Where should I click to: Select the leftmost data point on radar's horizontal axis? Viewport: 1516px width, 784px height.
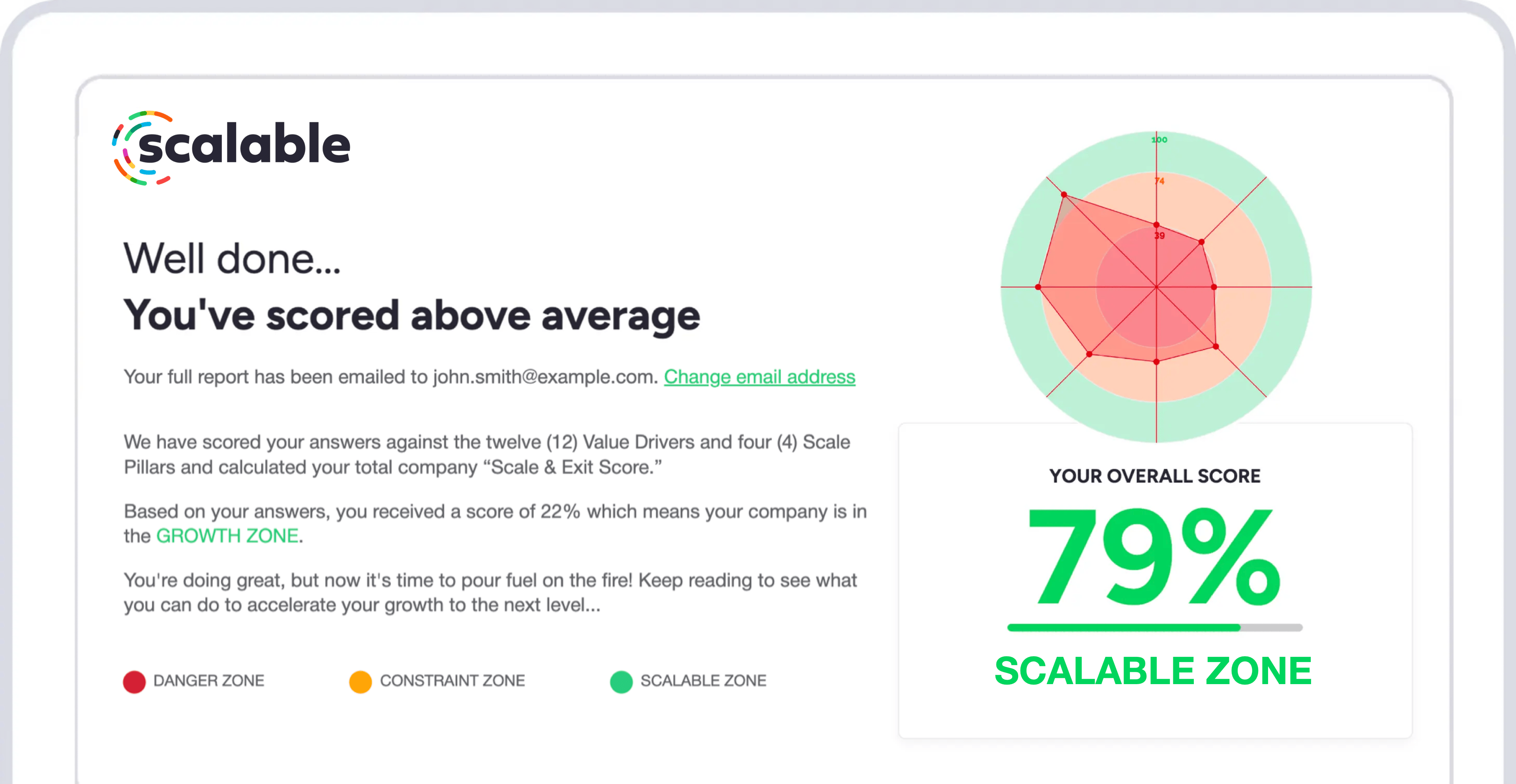coord(1038,287)
